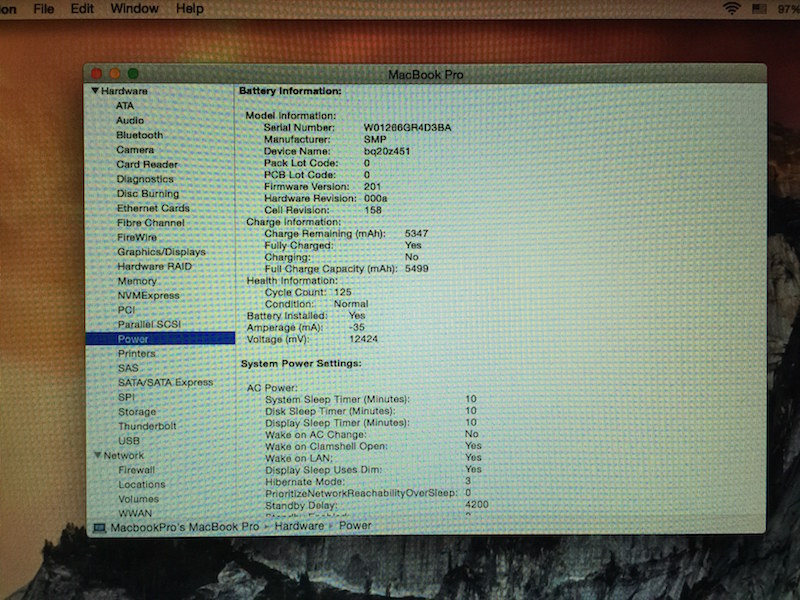Collapse the Network section triangle
This screenshot has height=600, width=800.
click(97, 455)
